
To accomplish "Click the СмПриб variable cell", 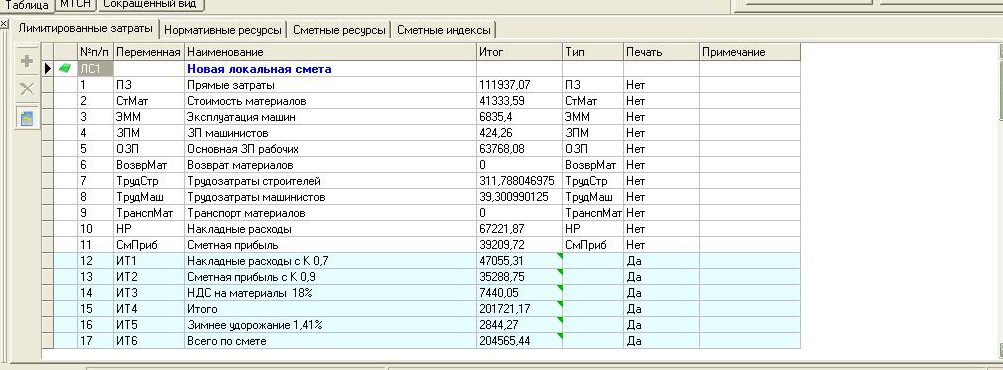I will click(149, 245).
